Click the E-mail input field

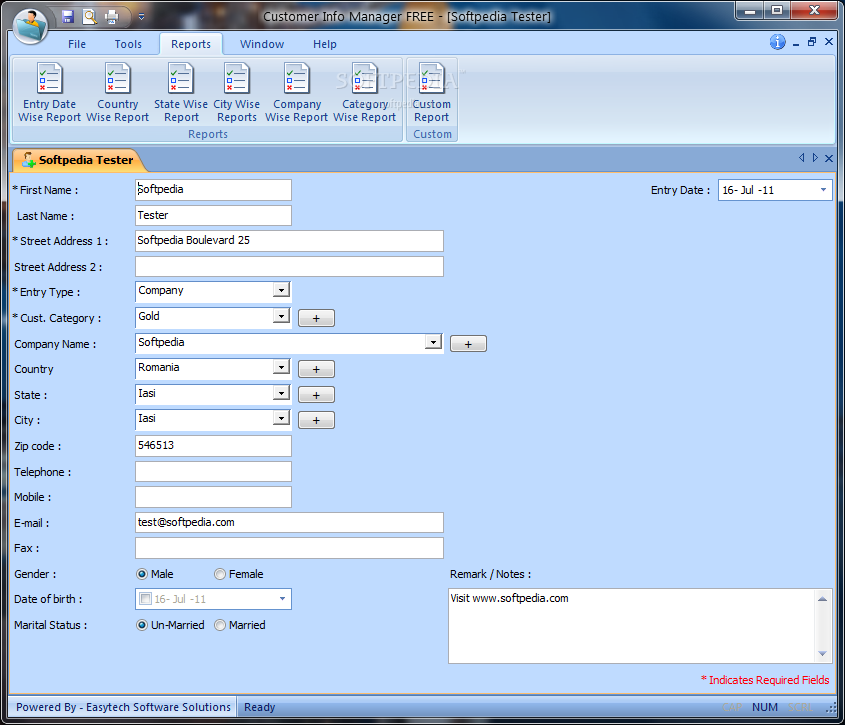click(x=289, y=522)
